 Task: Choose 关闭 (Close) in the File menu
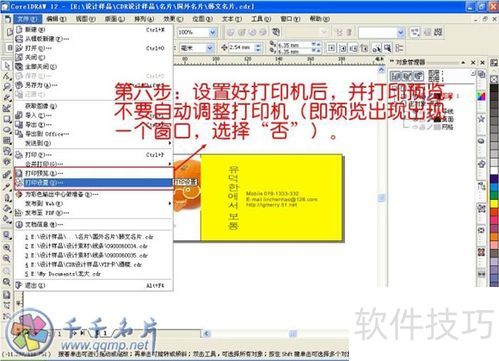[93, 57]
